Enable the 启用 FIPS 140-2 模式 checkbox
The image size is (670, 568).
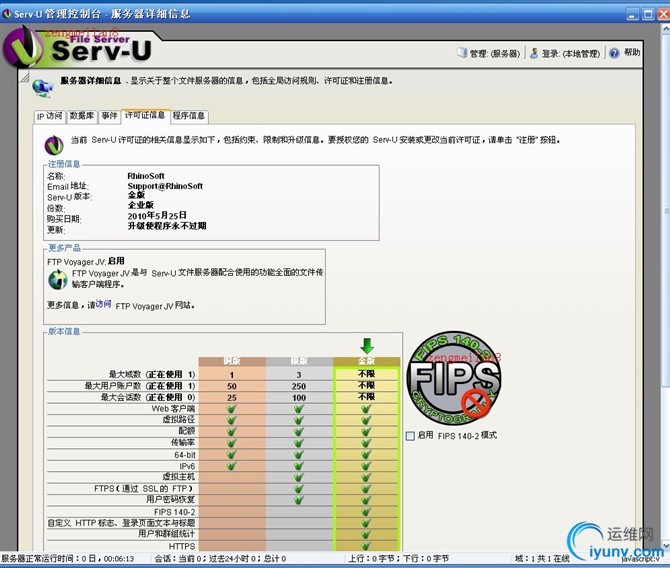(x=410, y=436)
